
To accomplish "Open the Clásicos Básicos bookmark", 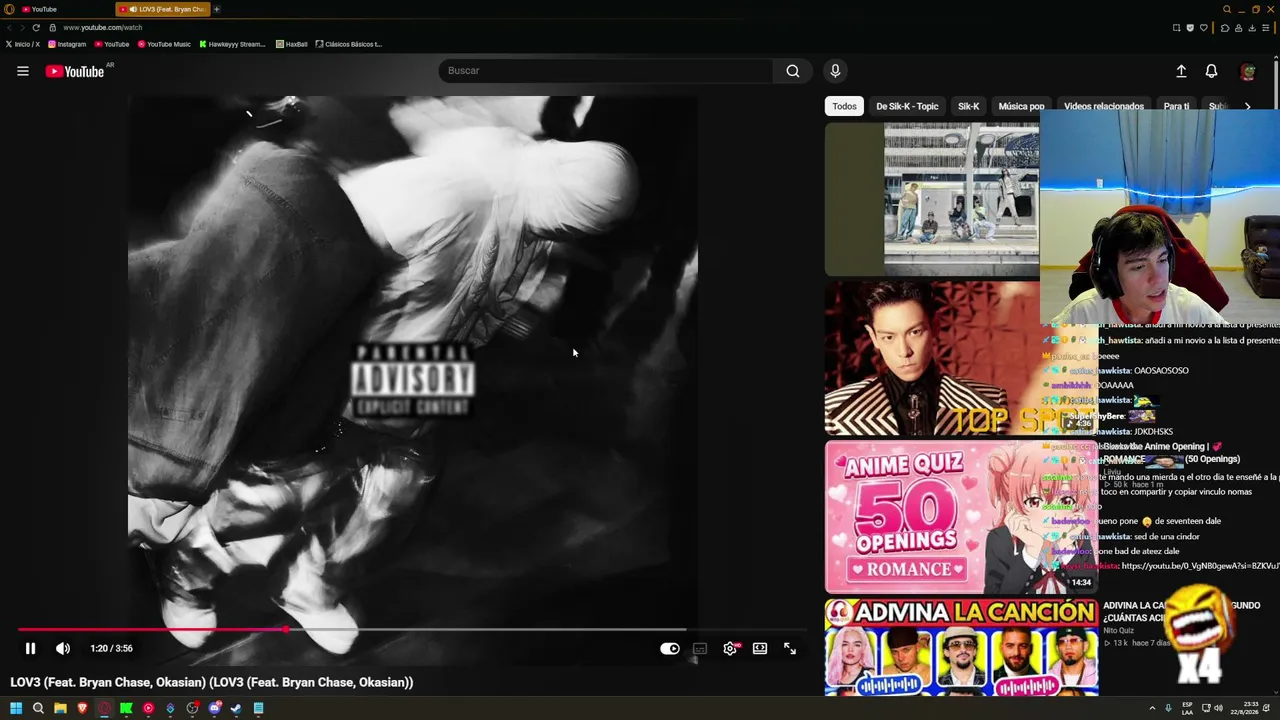I will tap(348, 44).
